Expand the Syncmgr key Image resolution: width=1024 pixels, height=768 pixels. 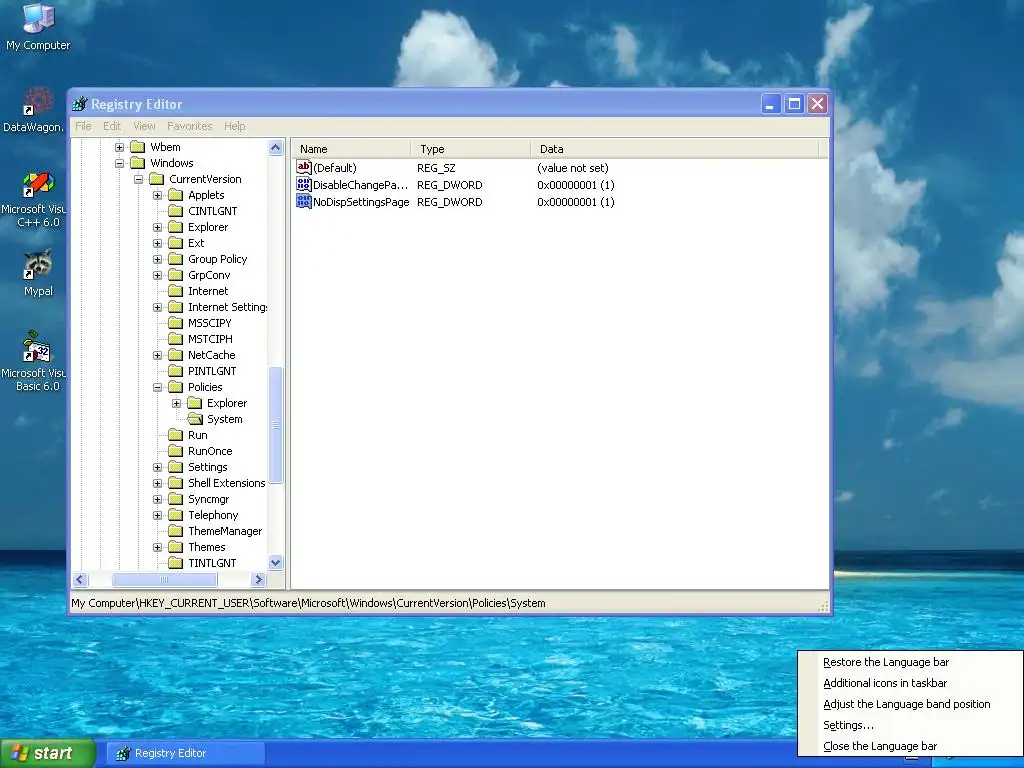click(x=157, y=499)
